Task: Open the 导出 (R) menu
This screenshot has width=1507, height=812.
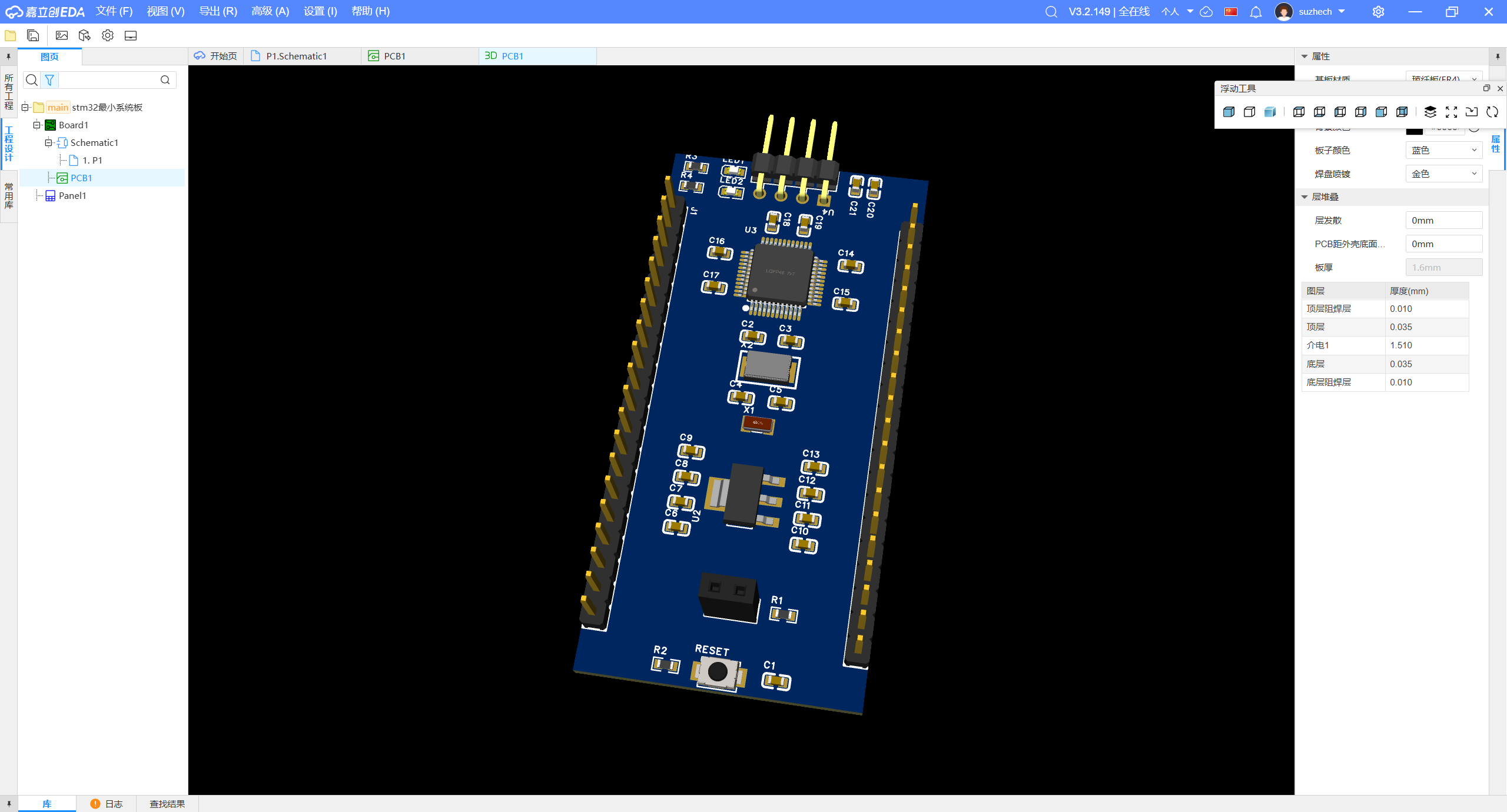Action: click(x=218, y=12)
